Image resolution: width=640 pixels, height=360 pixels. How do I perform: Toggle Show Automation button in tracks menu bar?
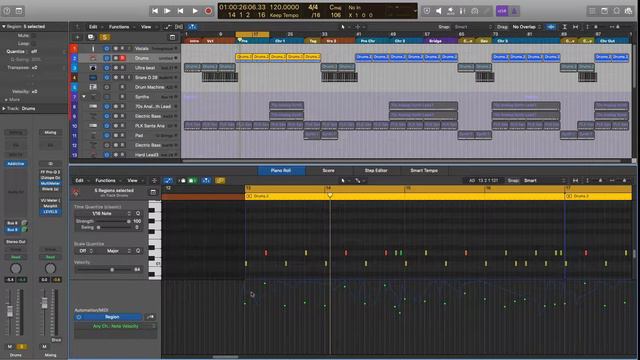(x=167, y=27)
